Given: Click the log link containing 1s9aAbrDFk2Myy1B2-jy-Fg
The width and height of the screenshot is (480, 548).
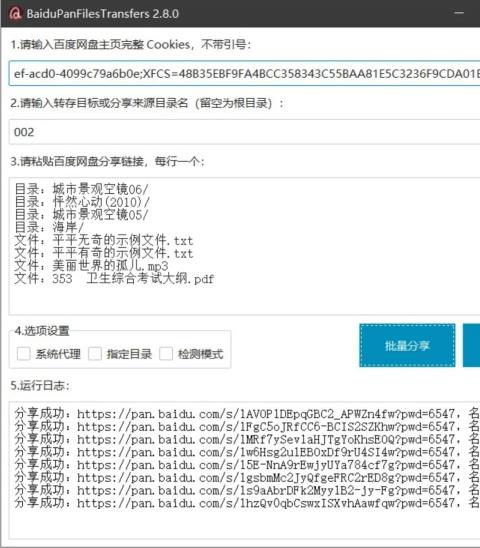Looking at the screenshot, I should 266,490.
